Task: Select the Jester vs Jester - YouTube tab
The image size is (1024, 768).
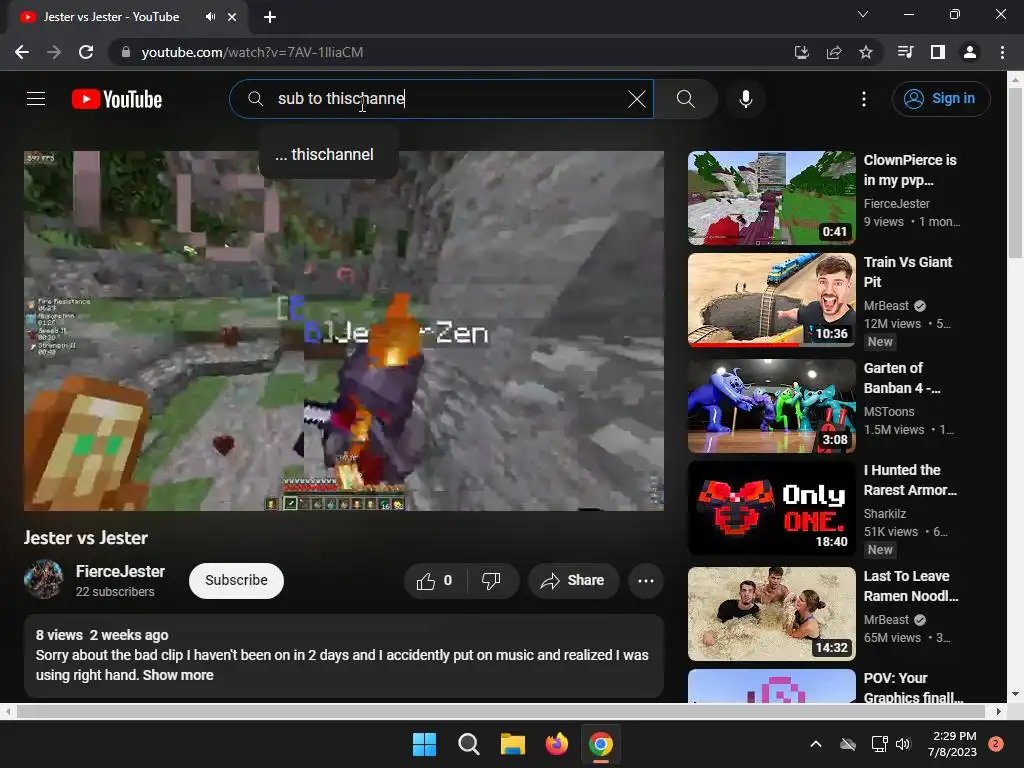Action: 128,17
